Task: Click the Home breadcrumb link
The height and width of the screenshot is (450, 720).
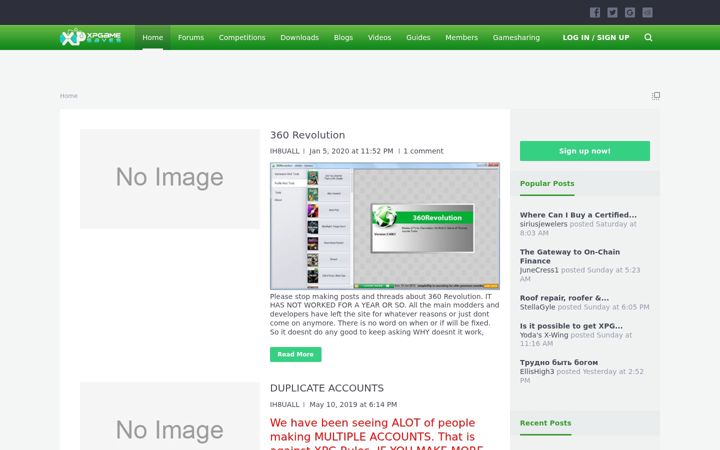Action: pos(68,96)
